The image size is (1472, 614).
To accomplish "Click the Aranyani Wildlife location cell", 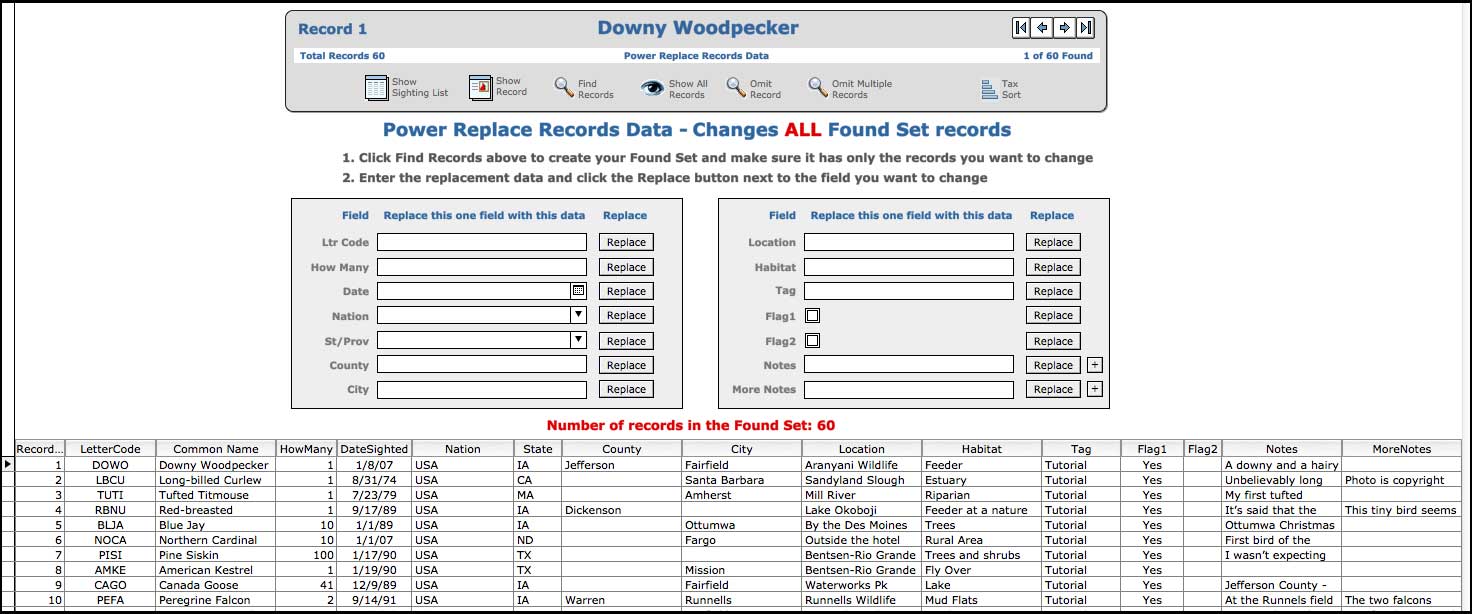I will click(x=862, y=465).
